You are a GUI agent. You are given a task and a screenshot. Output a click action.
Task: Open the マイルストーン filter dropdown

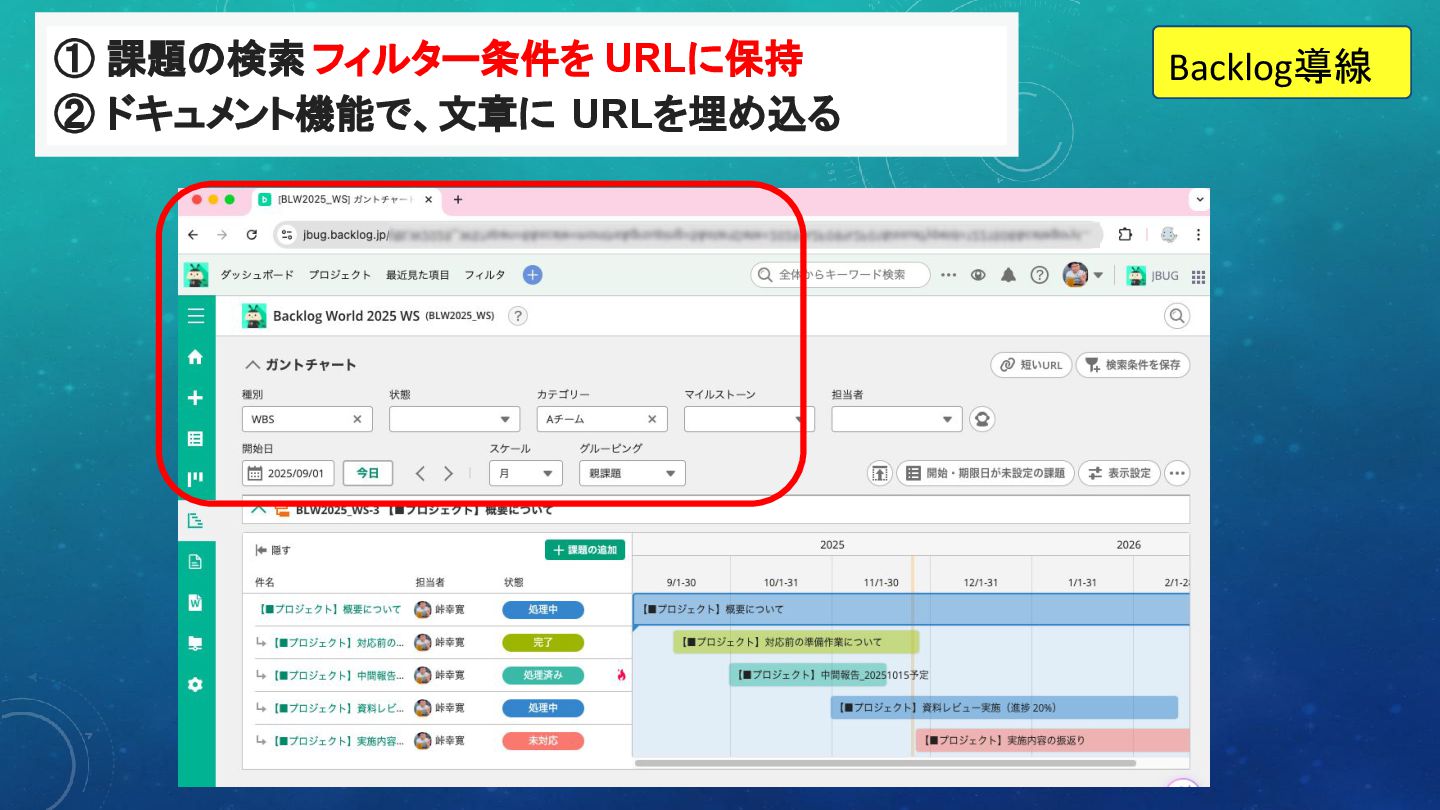749,419
